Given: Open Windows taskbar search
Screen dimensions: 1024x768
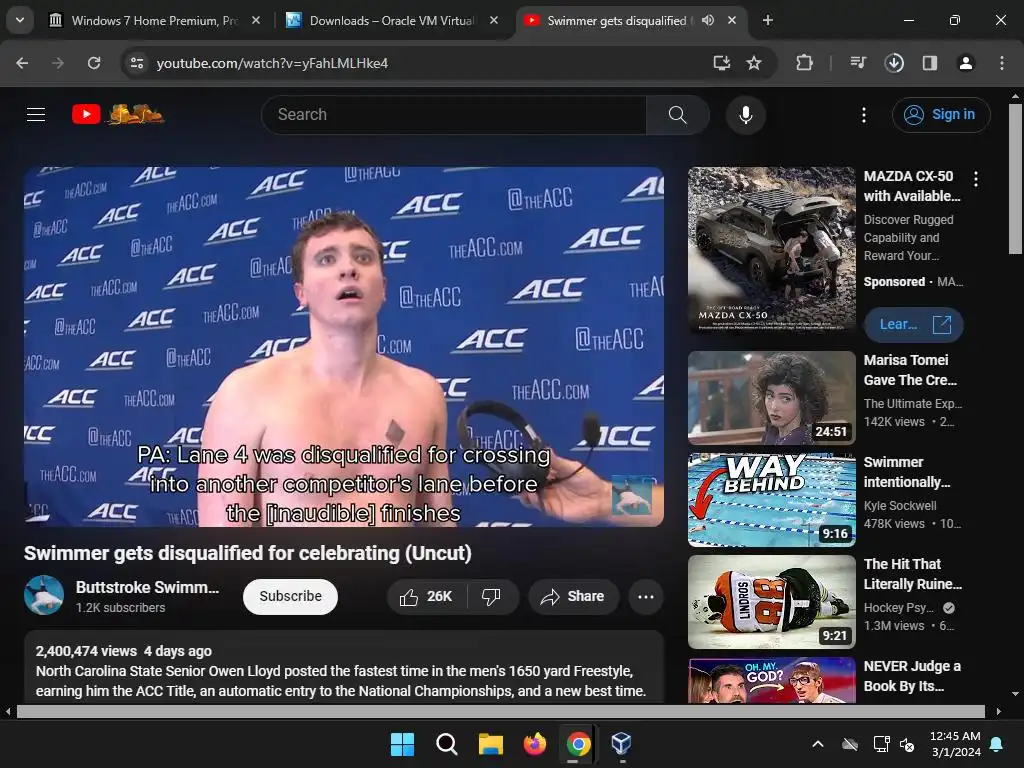Looking at the screenshot, I should (x=447, y=744).
